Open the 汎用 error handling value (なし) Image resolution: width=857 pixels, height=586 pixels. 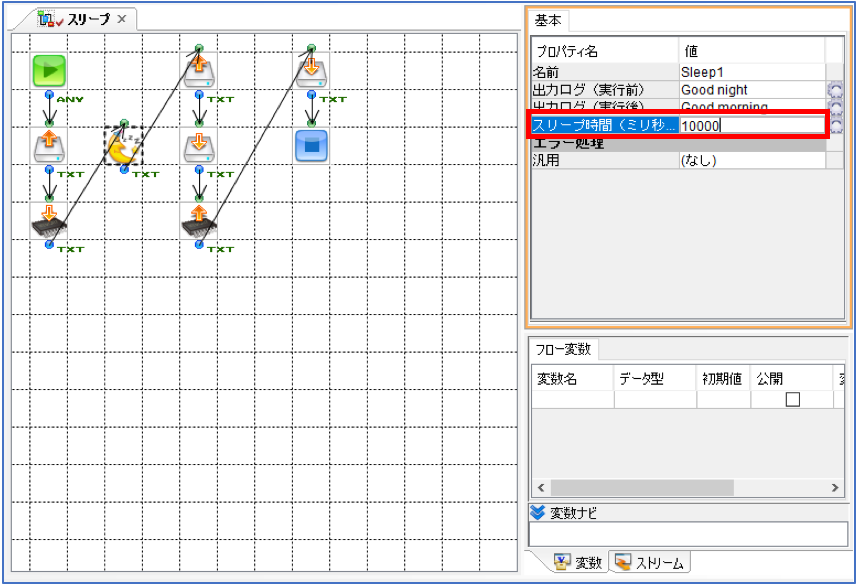click(x=752, y=160)
